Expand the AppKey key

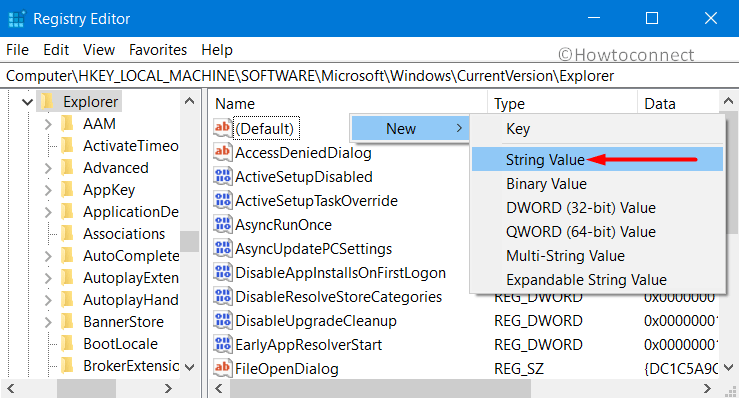(x=48, y=190)
